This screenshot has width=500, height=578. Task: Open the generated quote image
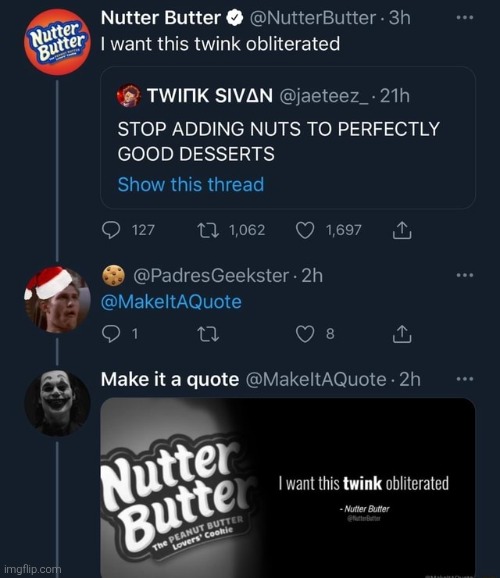click(x=288, y=487)
